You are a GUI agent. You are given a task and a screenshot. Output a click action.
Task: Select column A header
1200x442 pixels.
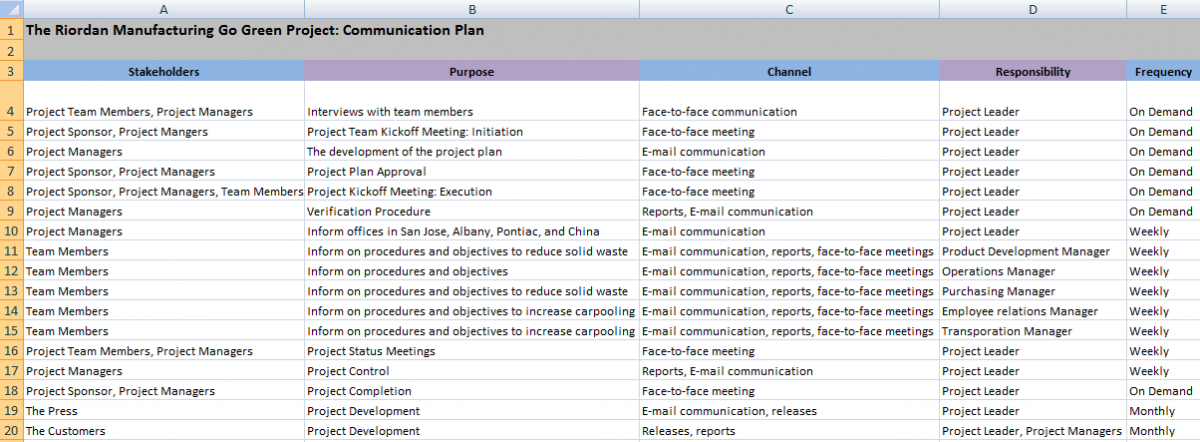point(163,9)
